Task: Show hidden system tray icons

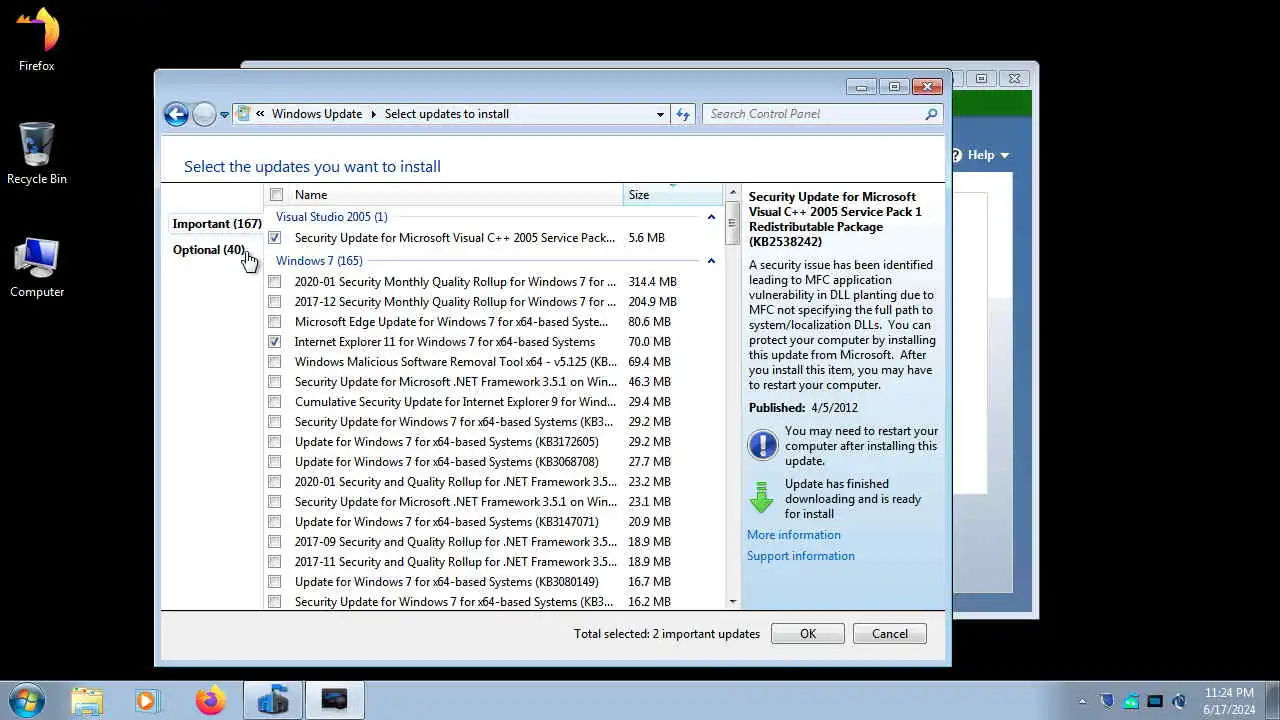Action: coord(1082,702)
